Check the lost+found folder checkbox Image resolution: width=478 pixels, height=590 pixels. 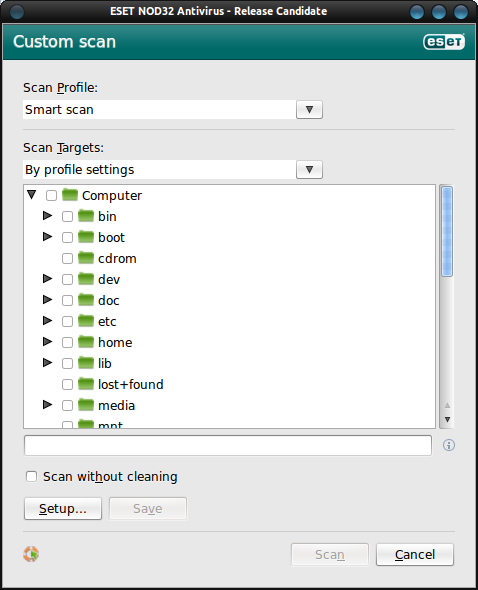click(x=67, y=385)
